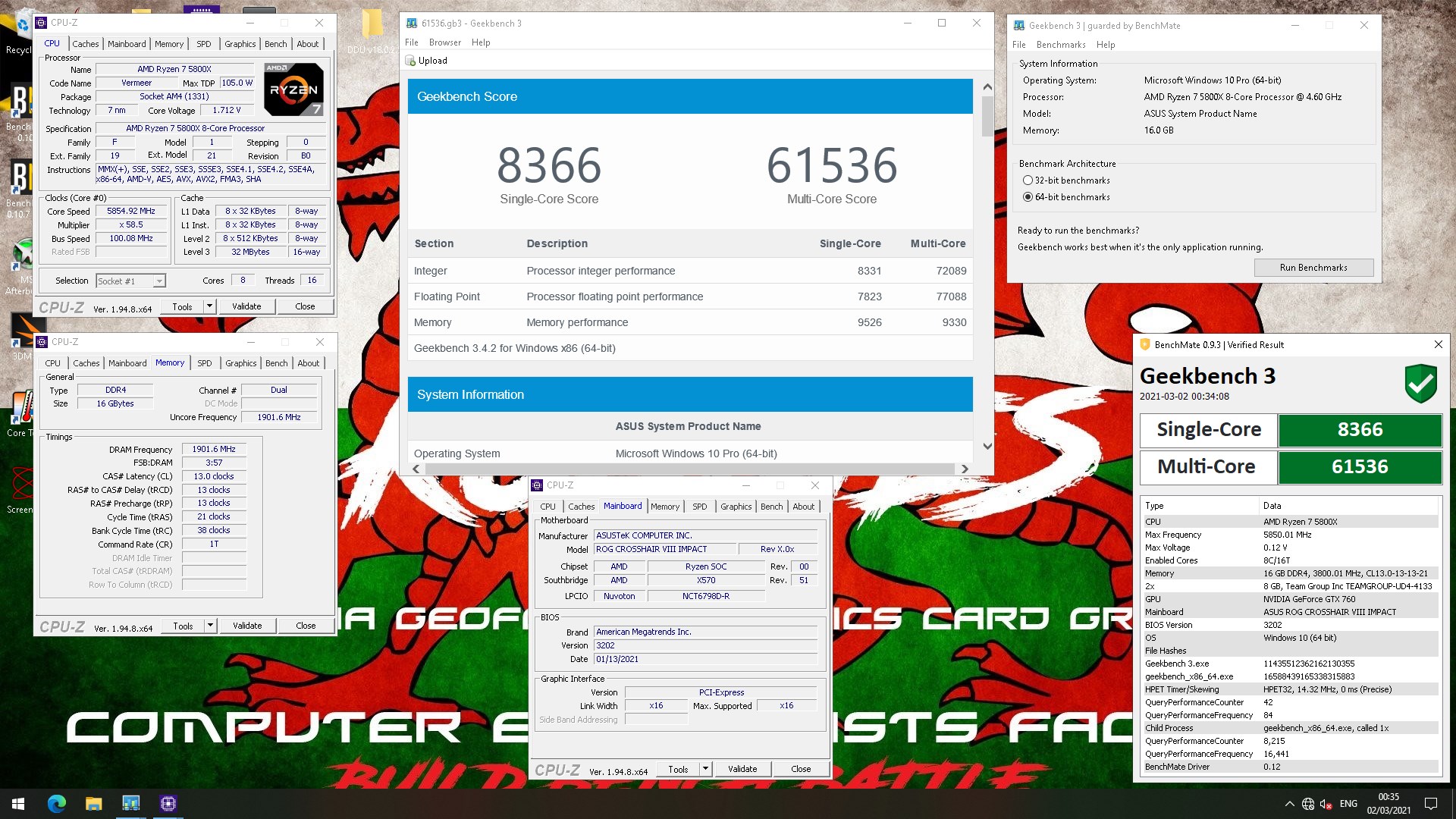Image resolution: width=1456 pixels, height=819 pixels.
Task: Click the CPU-Z title icon of the Memory window
Action: point(42,342)
